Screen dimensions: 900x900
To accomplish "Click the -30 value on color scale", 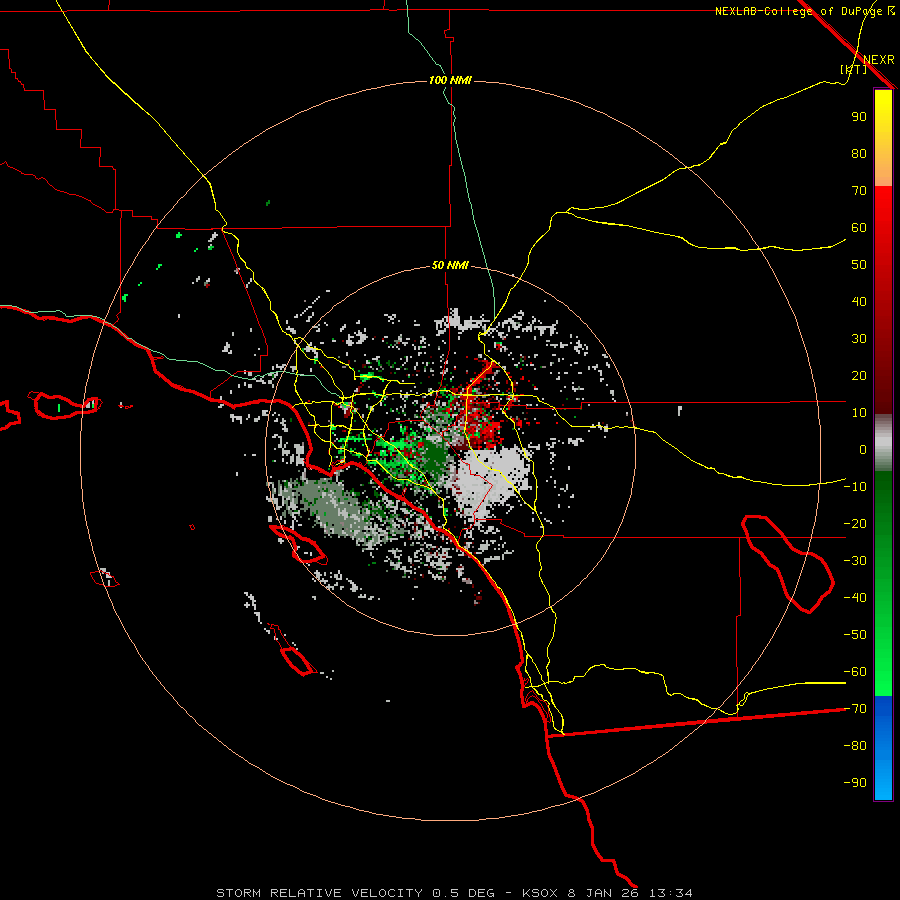I will point(855,561).
